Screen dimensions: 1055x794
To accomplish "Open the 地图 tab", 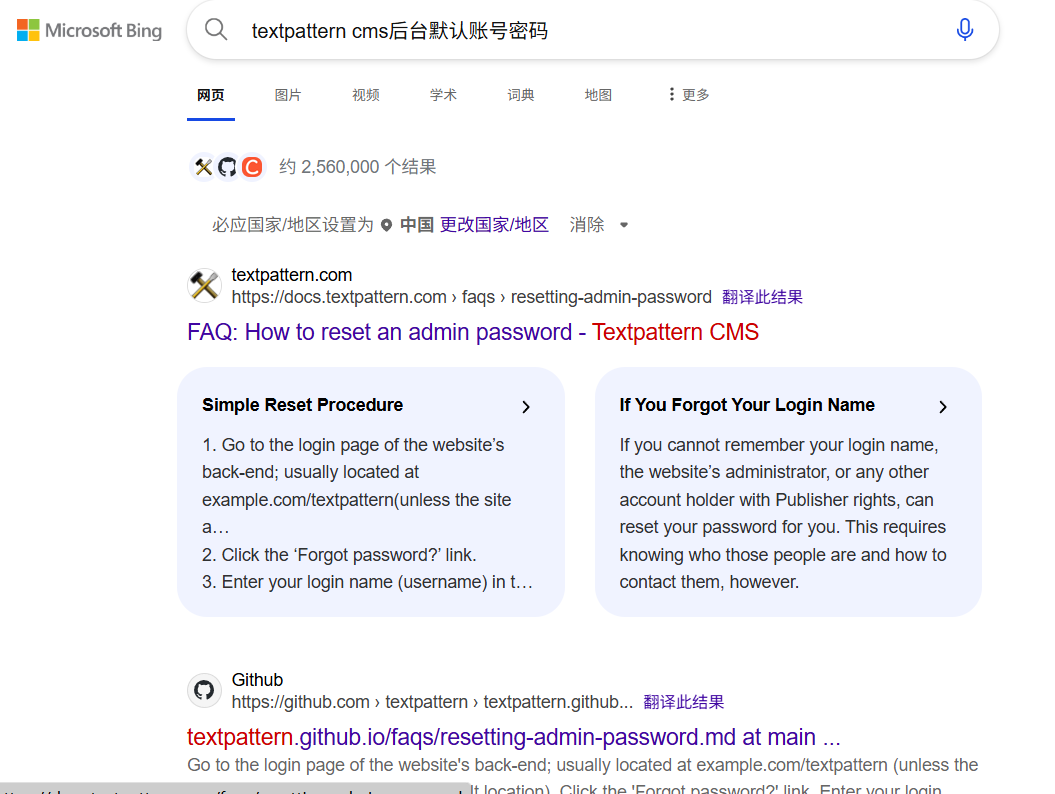I will 598,95.
